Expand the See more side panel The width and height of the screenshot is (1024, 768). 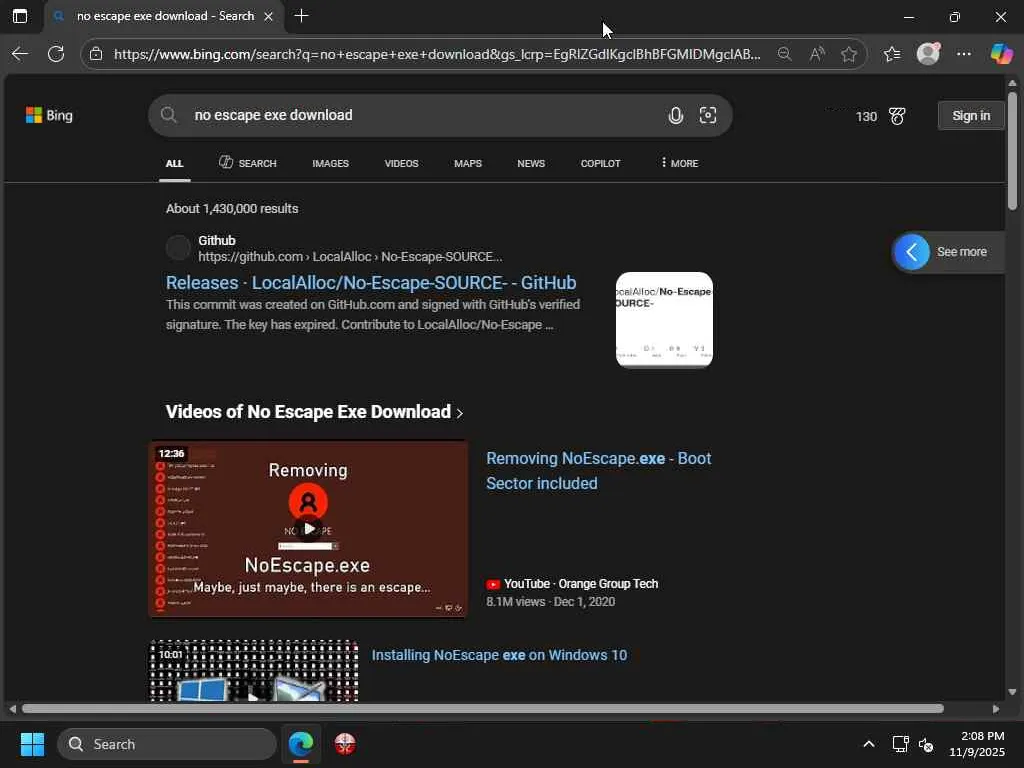pos(948,252)
